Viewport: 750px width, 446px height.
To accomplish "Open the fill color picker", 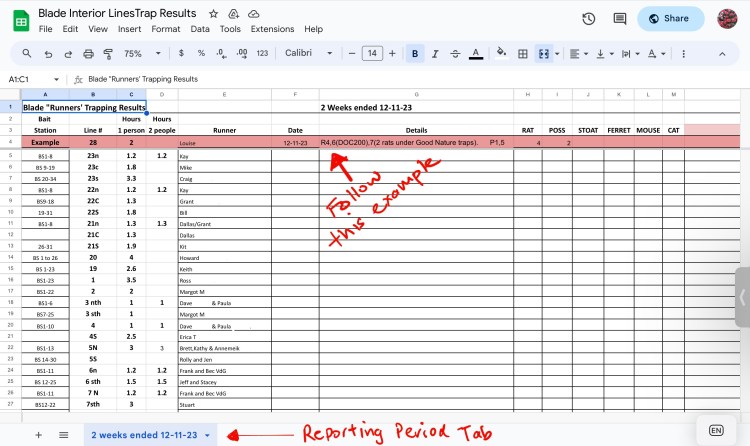I will click(x=502, y=53).
